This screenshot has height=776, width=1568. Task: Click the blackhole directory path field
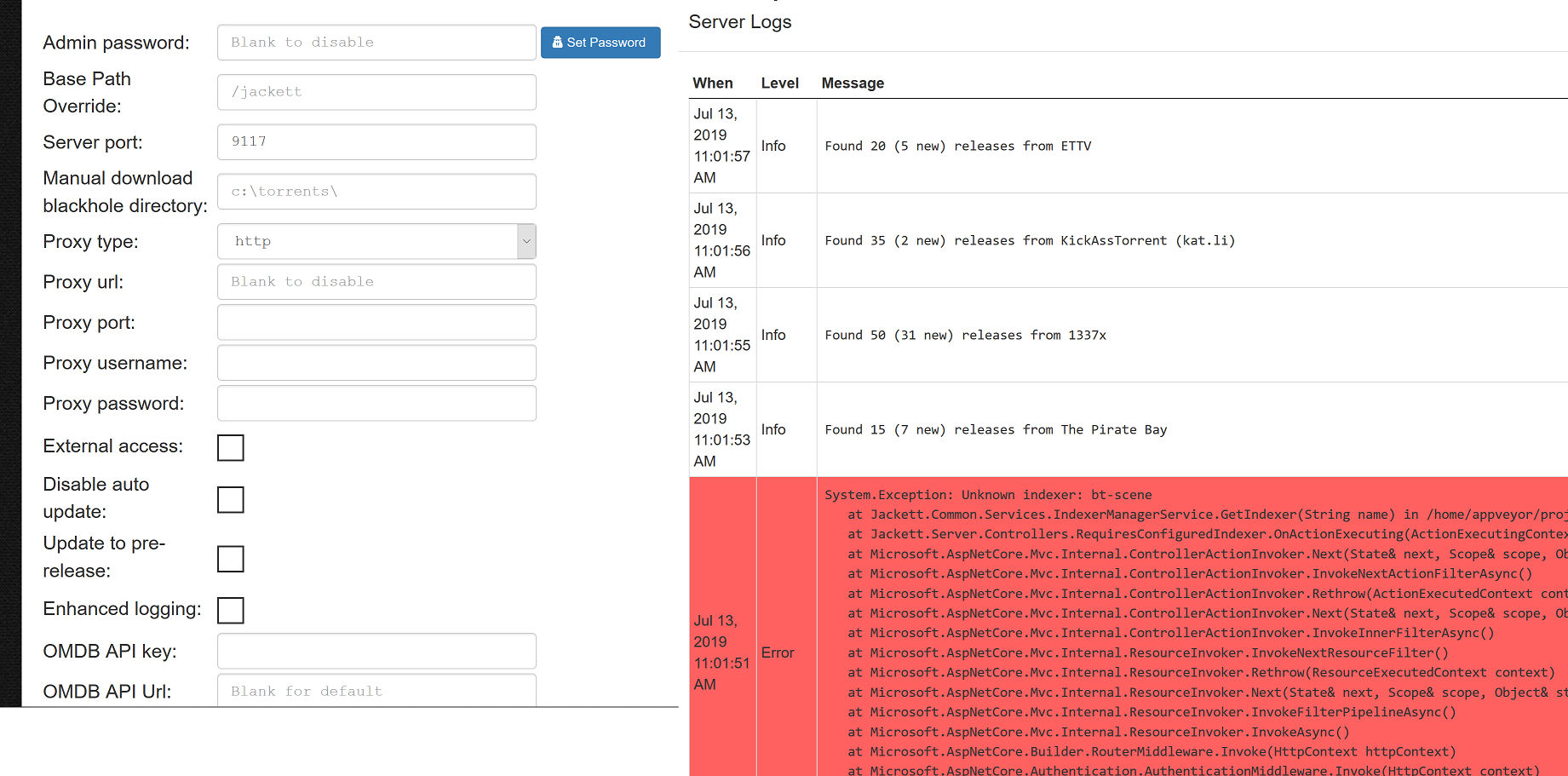coord(376,191)
